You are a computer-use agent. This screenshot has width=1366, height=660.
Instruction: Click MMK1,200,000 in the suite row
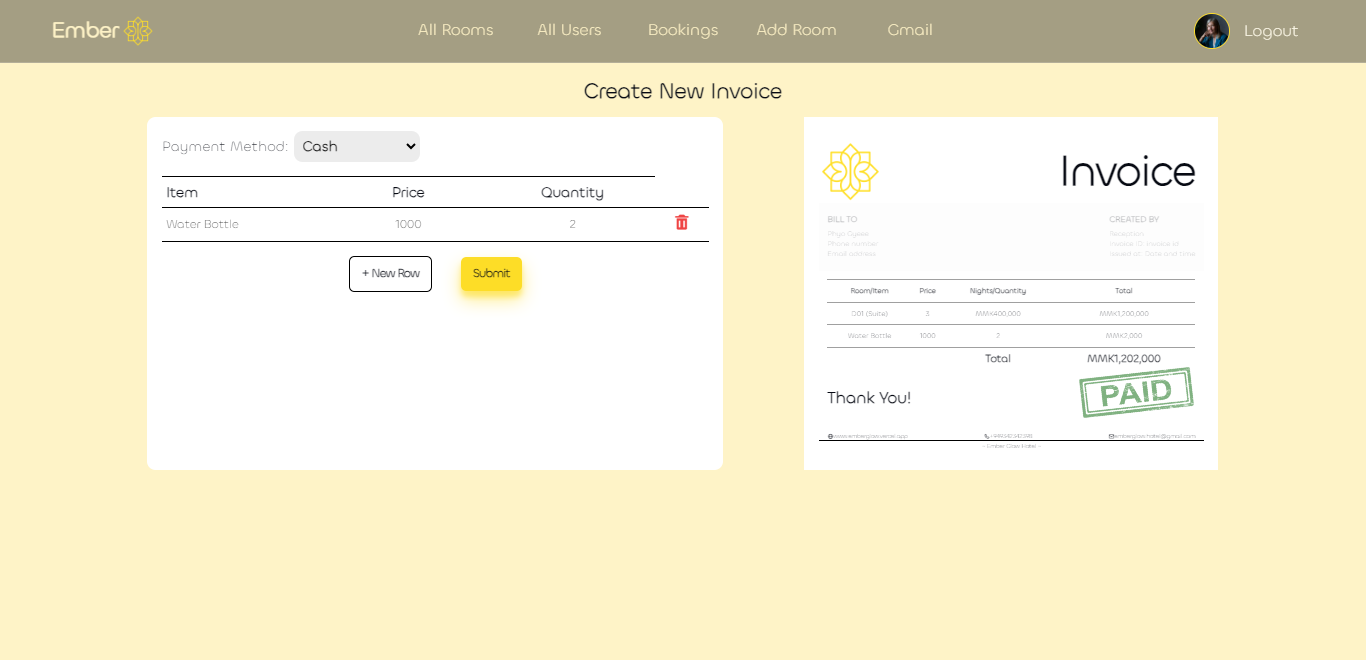point(1124,313)
